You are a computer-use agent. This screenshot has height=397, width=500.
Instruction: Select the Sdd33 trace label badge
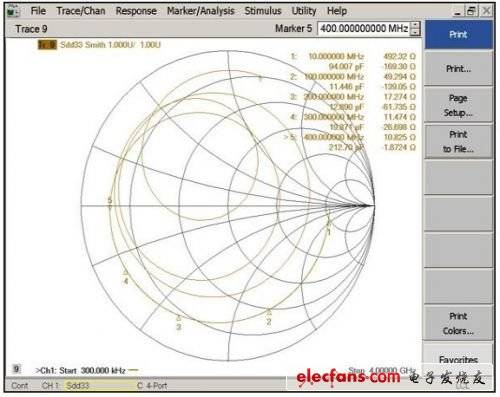[47, 45]
